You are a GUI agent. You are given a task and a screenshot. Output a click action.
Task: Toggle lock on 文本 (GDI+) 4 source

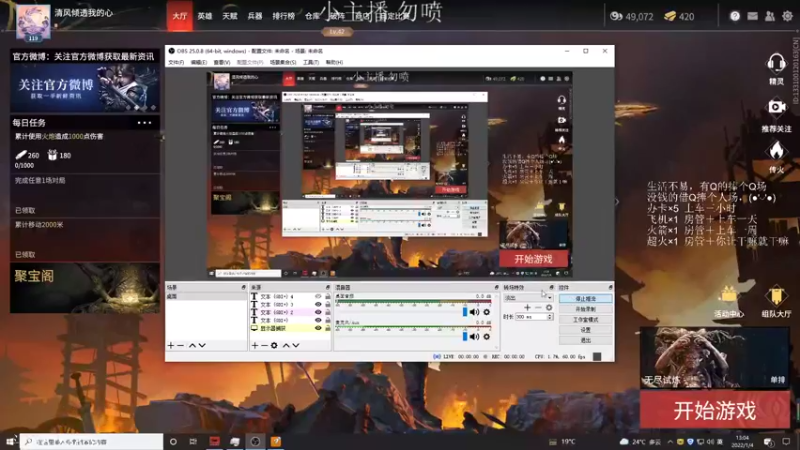pos(328,296)
